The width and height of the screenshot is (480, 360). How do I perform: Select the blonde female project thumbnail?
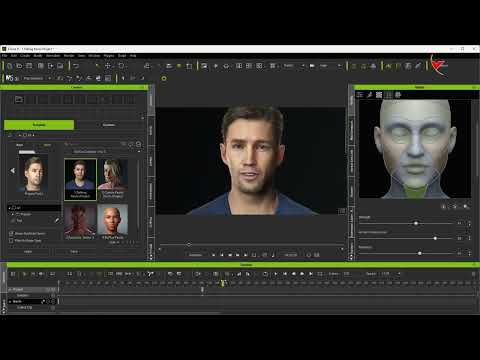(113, 179)
